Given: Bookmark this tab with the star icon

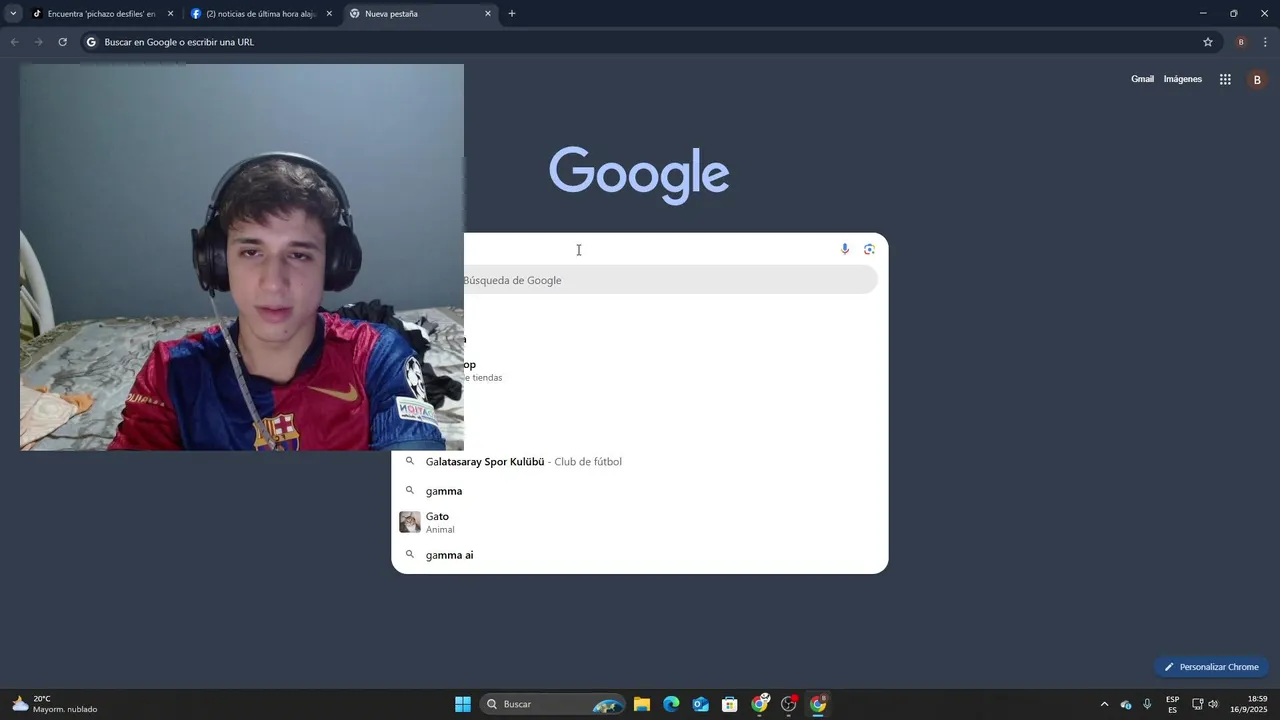Looking at the screenshot, I should pos(1208,42).
